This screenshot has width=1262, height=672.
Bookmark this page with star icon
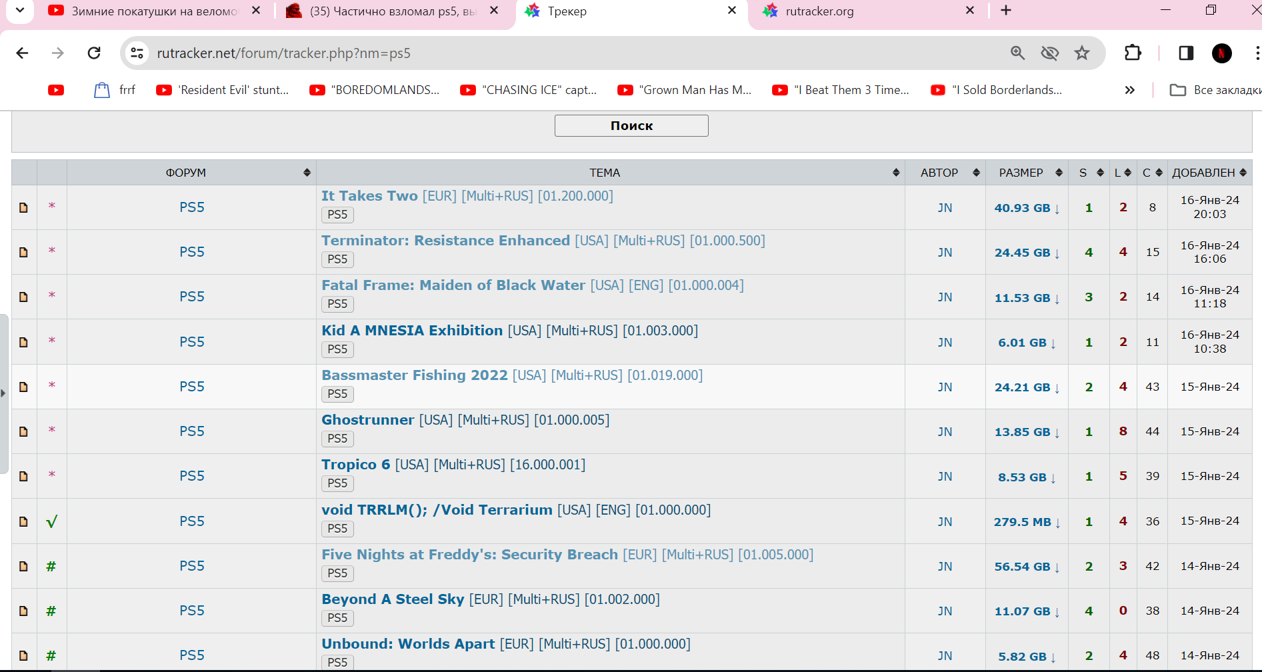tap(1082, 53)
